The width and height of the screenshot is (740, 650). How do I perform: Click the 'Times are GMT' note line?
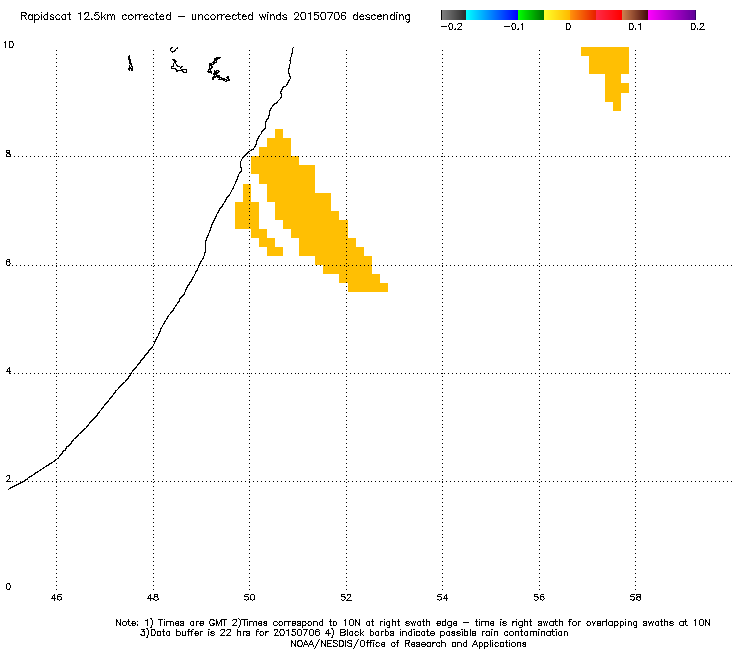(x=412, y=623)
